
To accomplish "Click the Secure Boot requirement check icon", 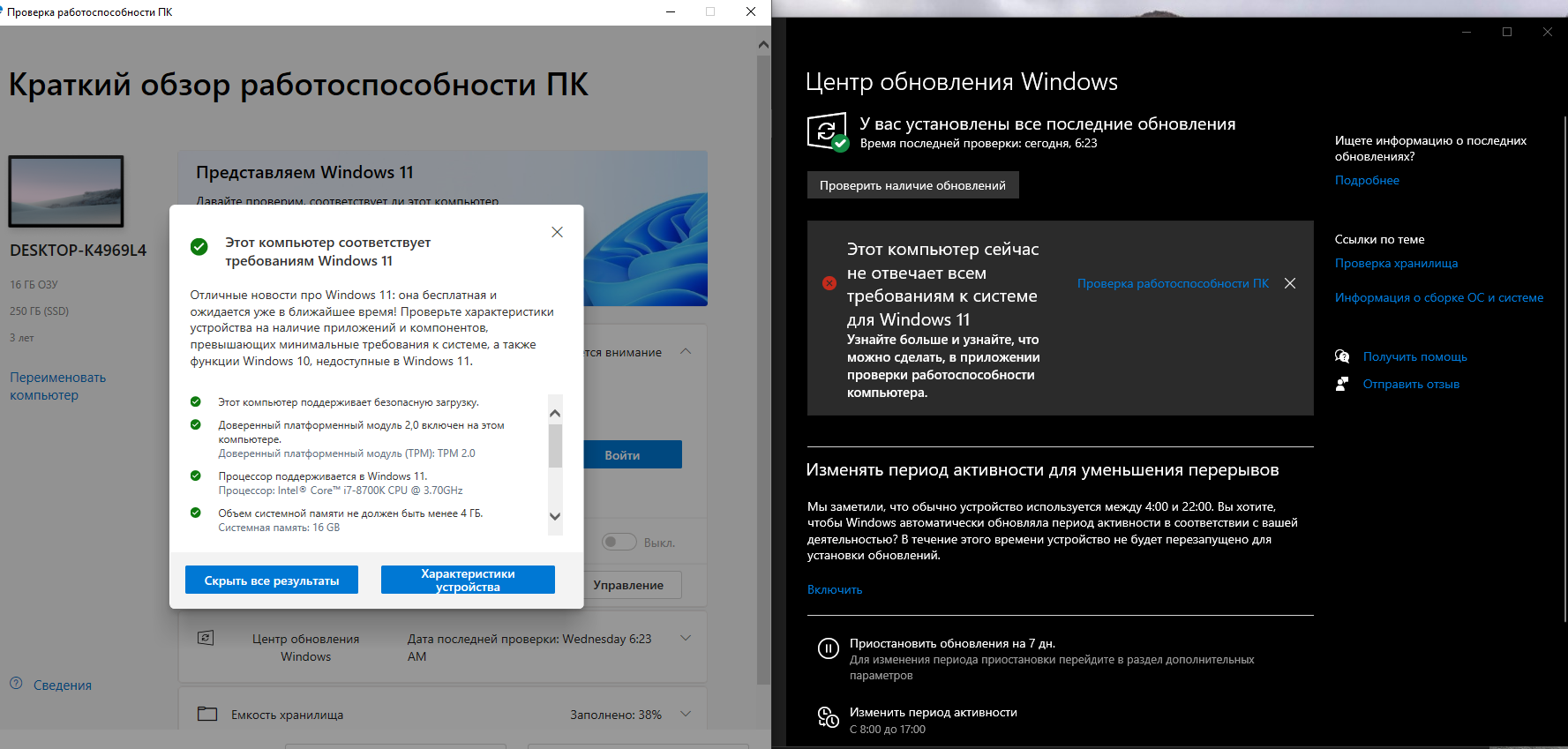I will coord(196,401).
